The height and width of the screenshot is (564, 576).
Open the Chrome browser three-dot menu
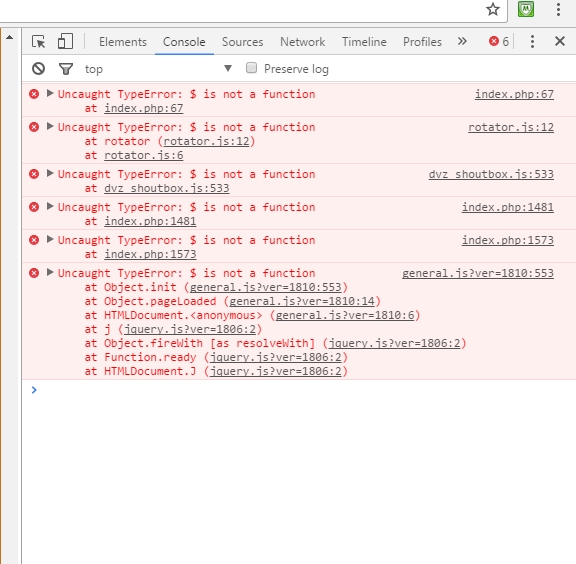(558, 9)
